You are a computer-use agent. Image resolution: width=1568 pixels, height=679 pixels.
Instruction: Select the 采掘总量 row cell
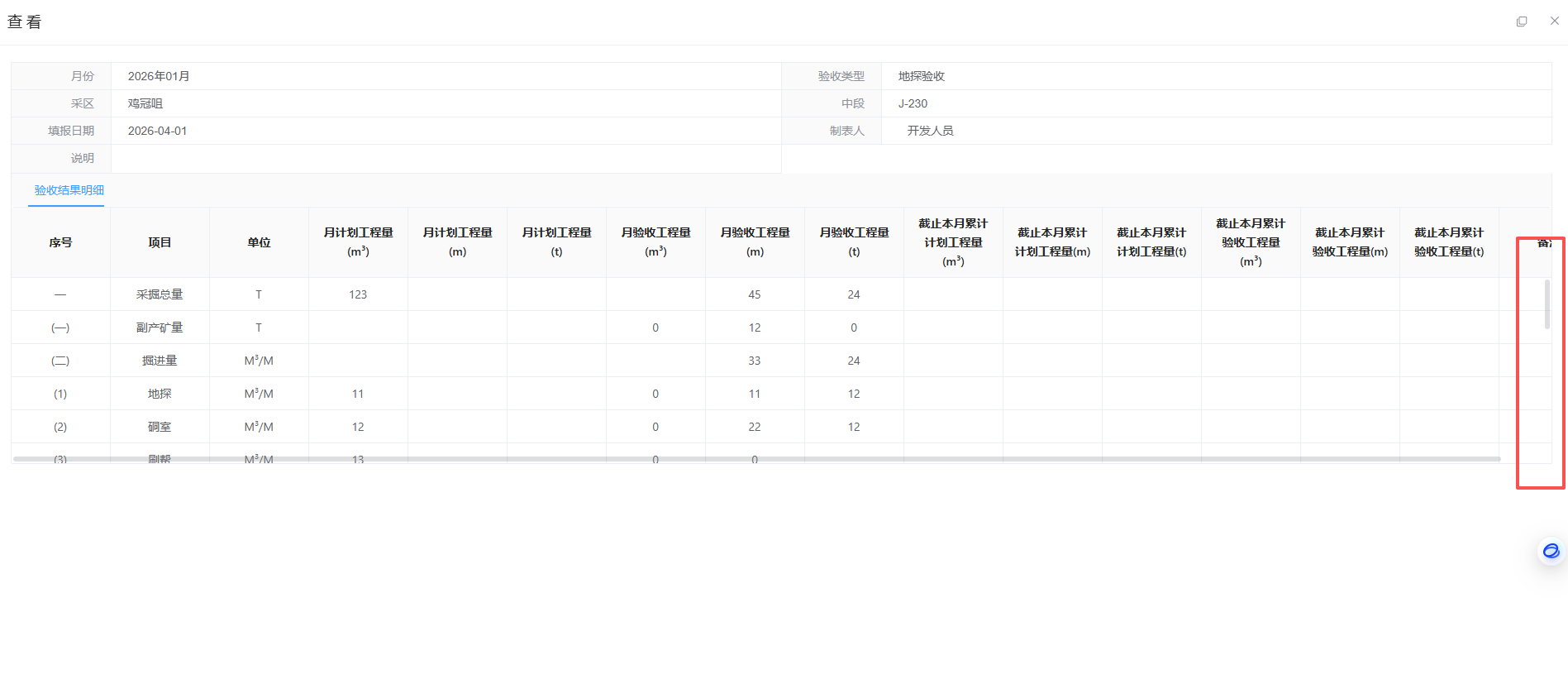[x=160, y=294]
